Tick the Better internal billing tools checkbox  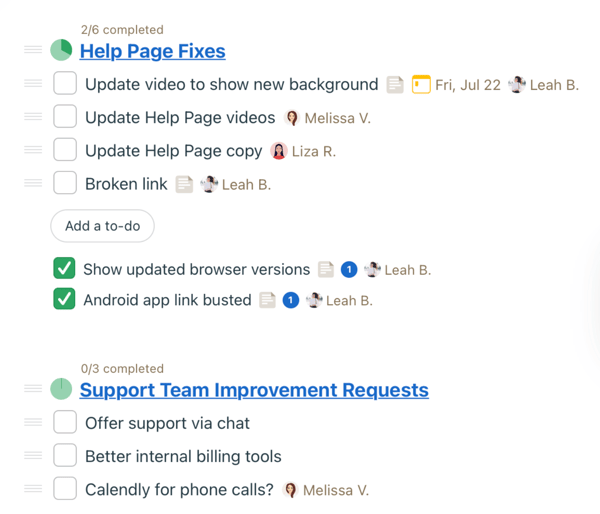[x=65, y=455]
